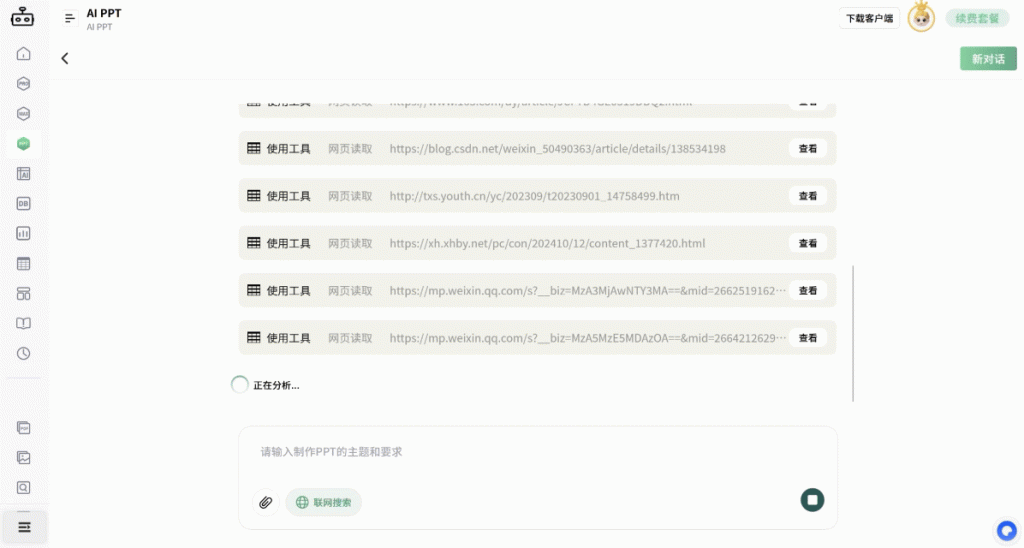Image resolution: width=1024 pixels, height=548 pixels.
Task: Attach a file with the paperclip icon
Action: [266, 502]
